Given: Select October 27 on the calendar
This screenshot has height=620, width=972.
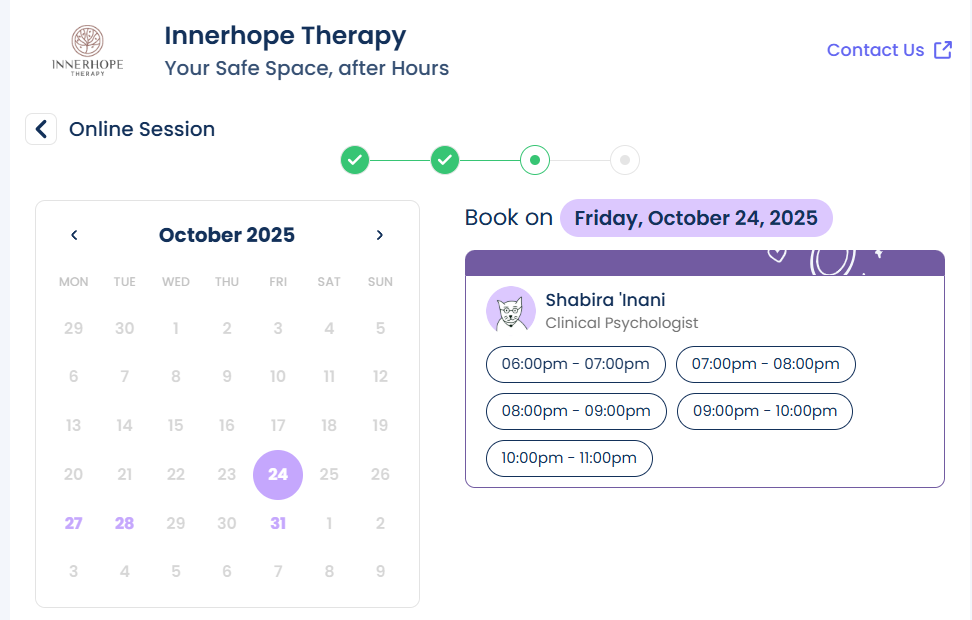Looking at the screenshot, I should point(73,523).
